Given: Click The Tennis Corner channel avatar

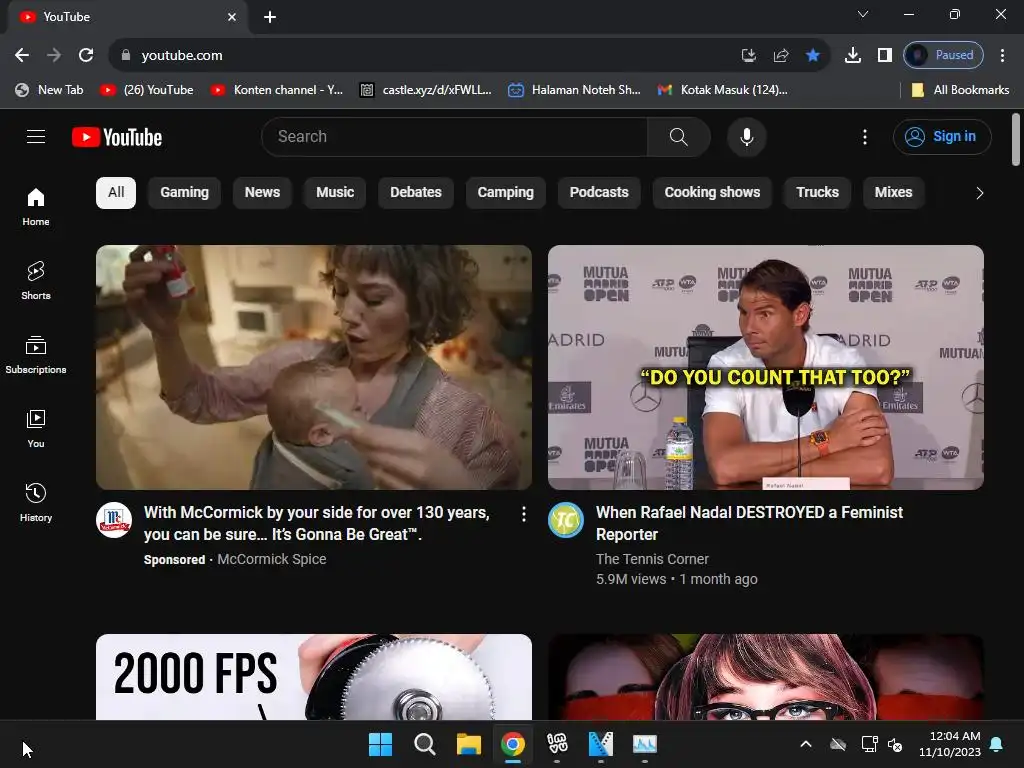Looking at the screenshot, I should coord(566,520).
